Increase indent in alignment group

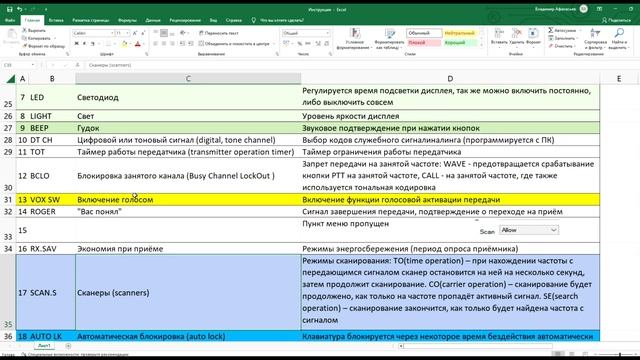[x=191, y=44]
